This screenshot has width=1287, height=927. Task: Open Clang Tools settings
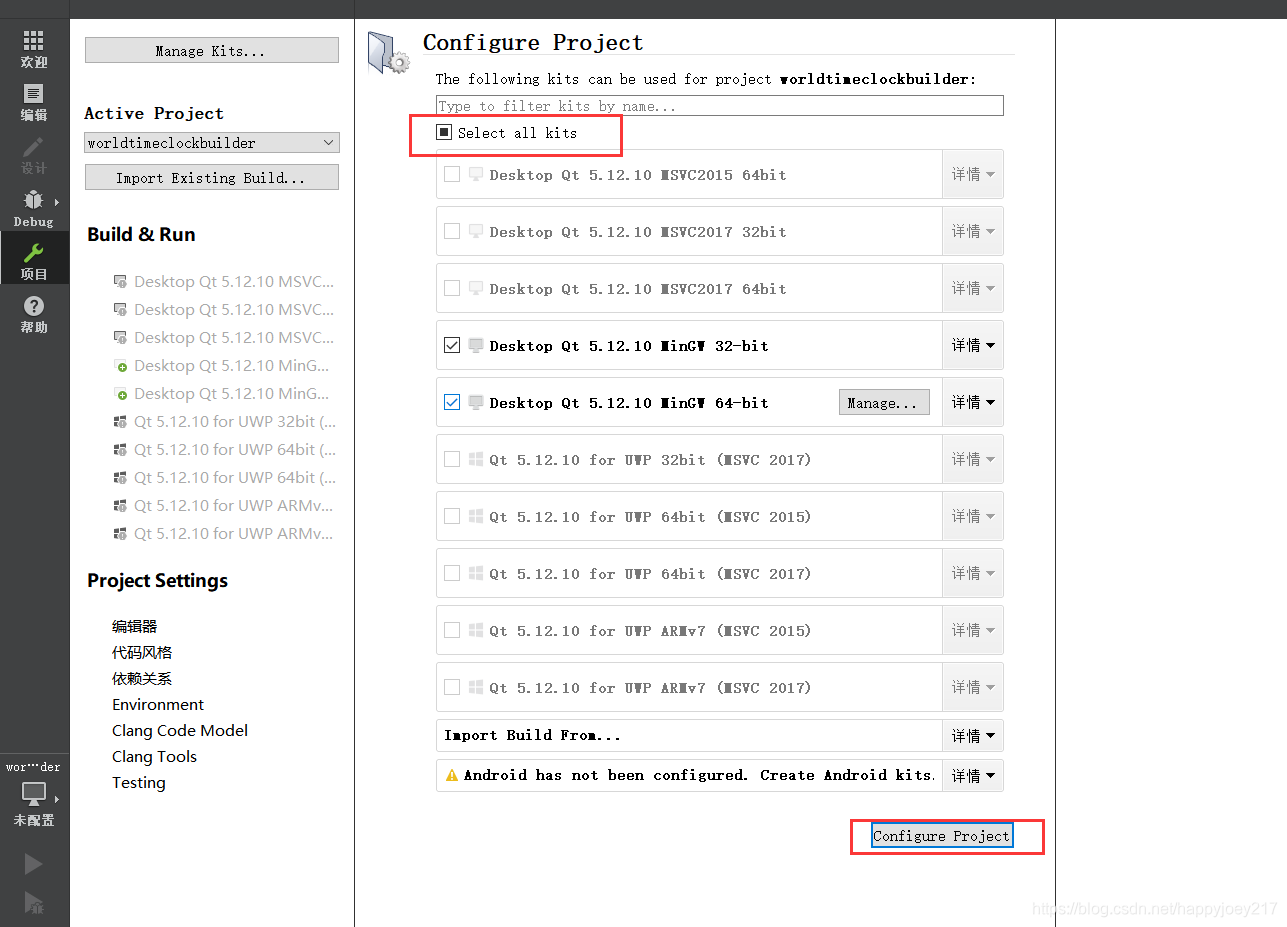tap(154, 756)
